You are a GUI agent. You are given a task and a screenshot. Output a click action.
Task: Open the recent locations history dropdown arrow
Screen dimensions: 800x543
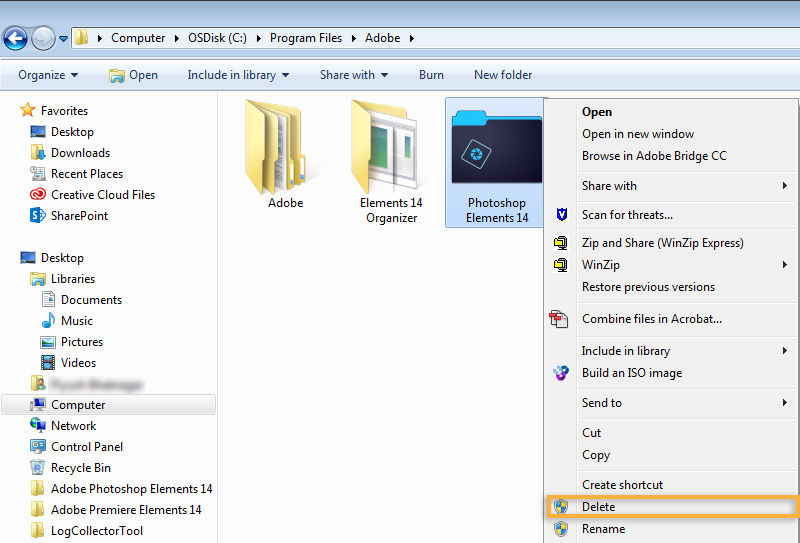[63, 39]
